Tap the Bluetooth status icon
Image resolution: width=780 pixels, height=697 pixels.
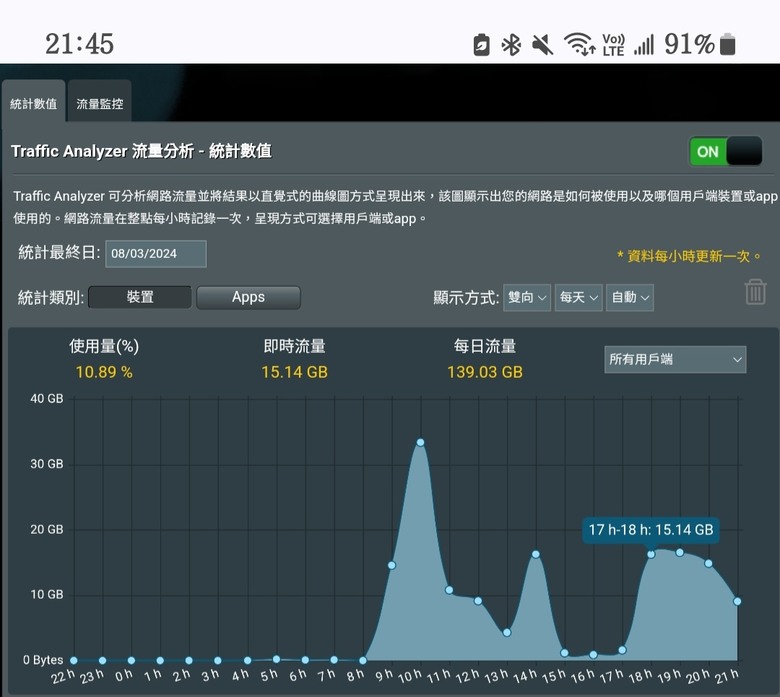click(511, 45)
